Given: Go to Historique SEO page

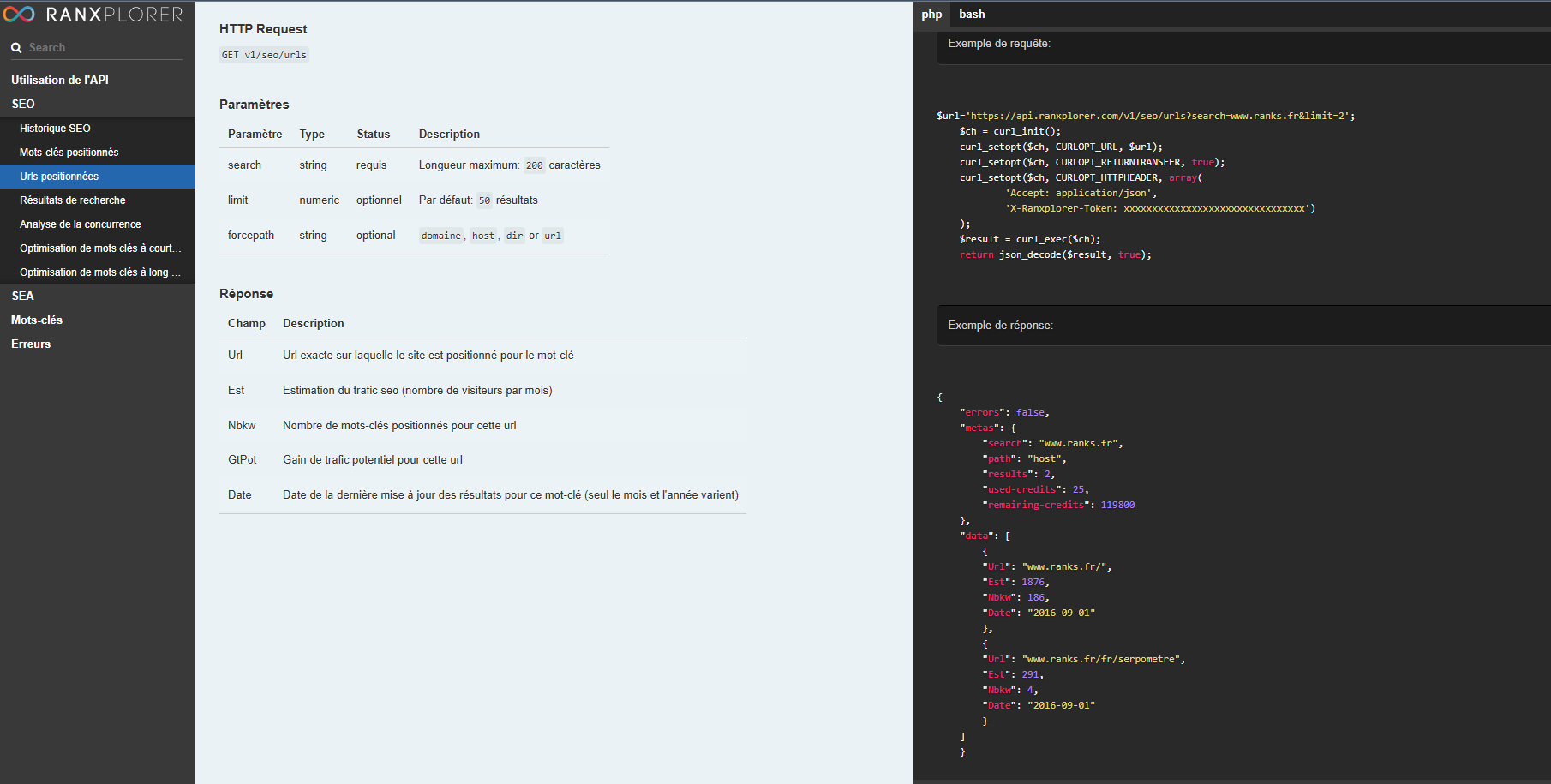Looking at the screenshot, I should coord(55,129).
